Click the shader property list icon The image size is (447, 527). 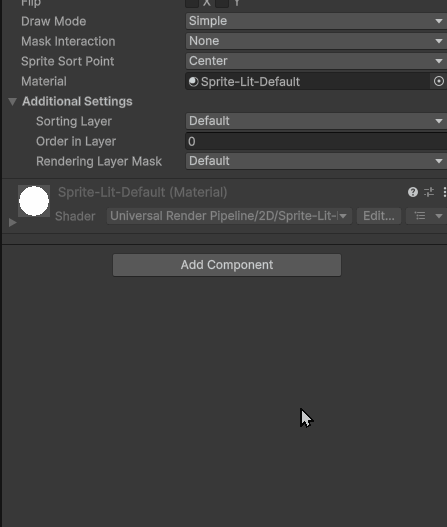pos(420,216)
